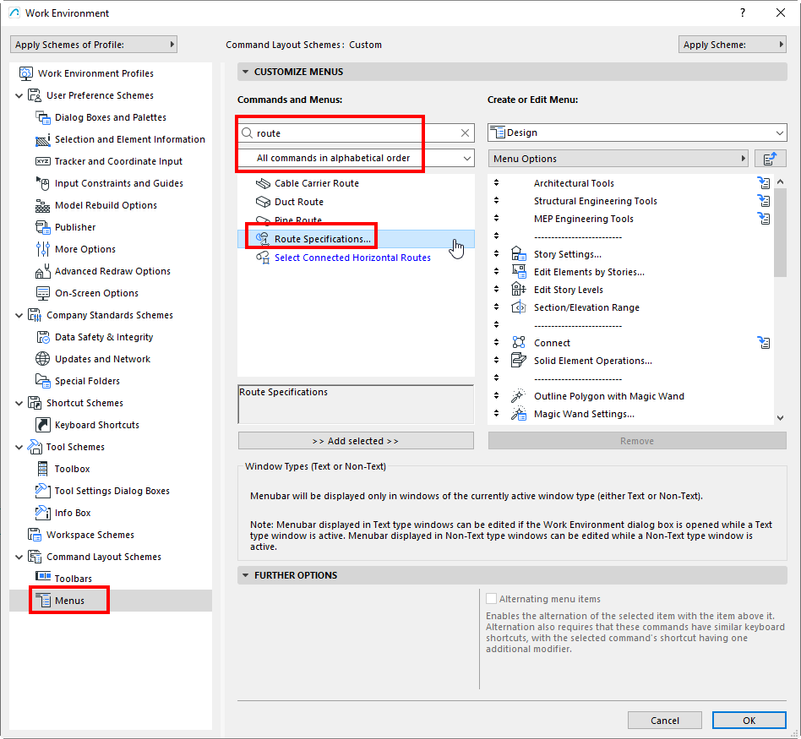Viewport: 801px width, 739px height.
Task: Open Work Environment Profiles icon
Action: (x=26, y=74)
